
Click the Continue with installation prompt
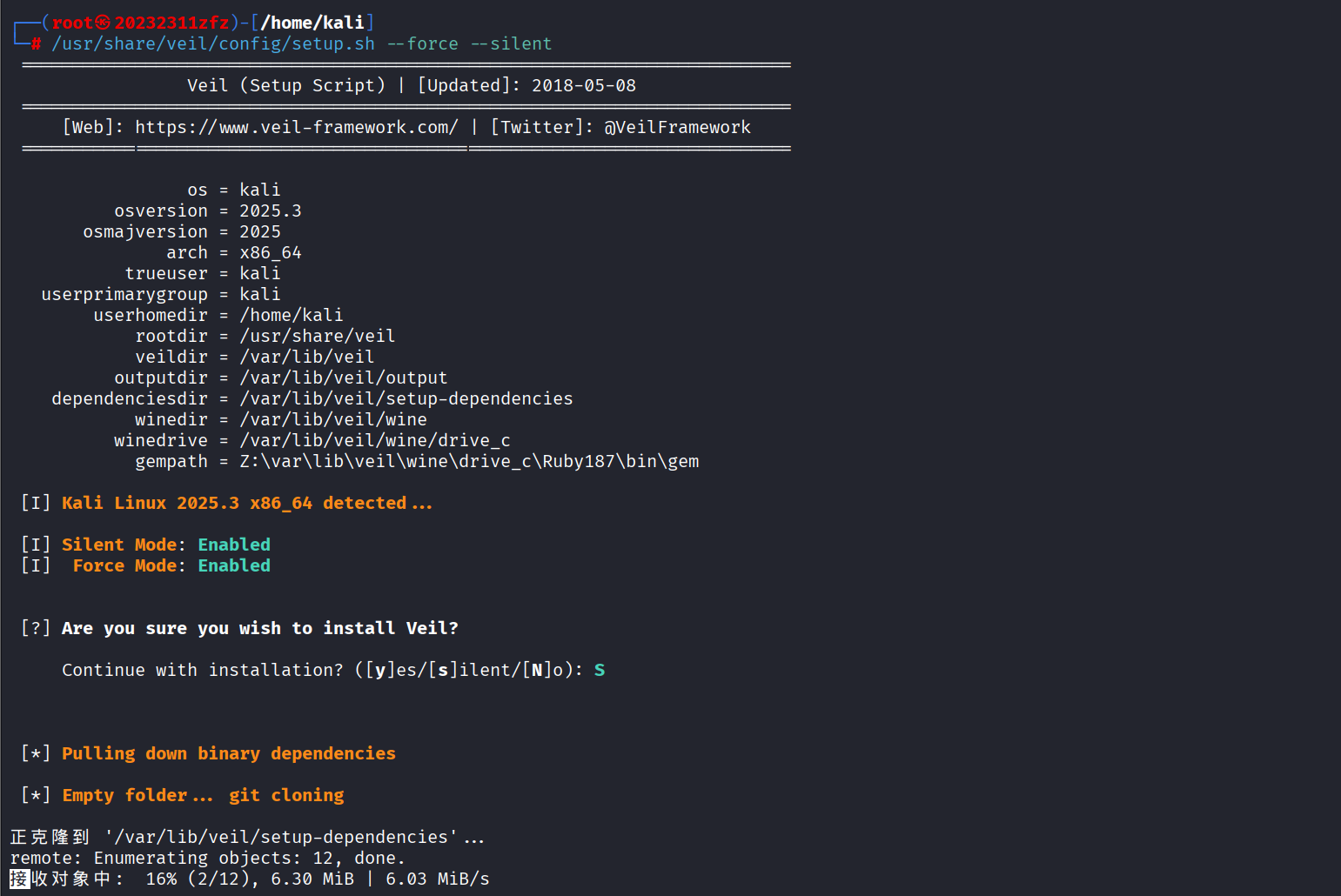pyautogui.click(x=323, y=670)
